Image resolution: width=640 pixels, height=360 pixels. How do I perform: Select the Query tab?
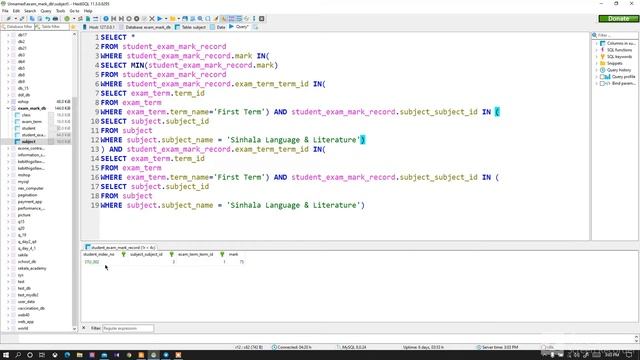(239, 27)
